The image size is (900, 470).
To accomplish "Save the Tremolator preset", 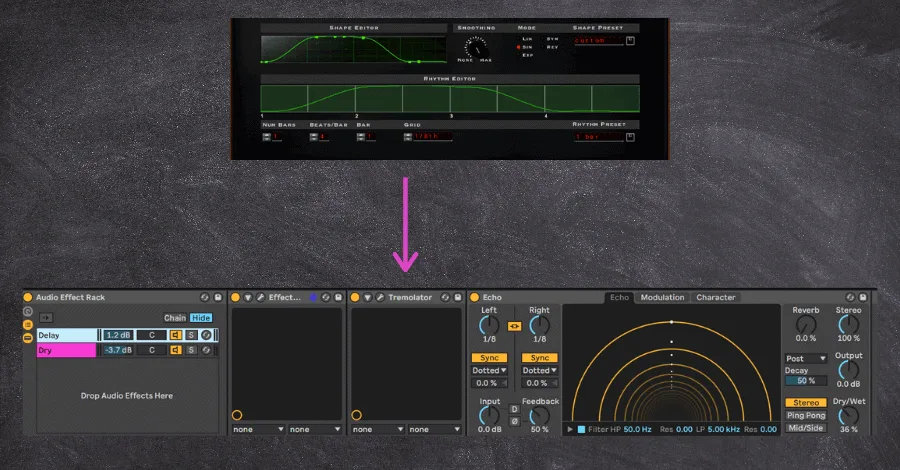I will pyautogui.click(x=458, y=297).
